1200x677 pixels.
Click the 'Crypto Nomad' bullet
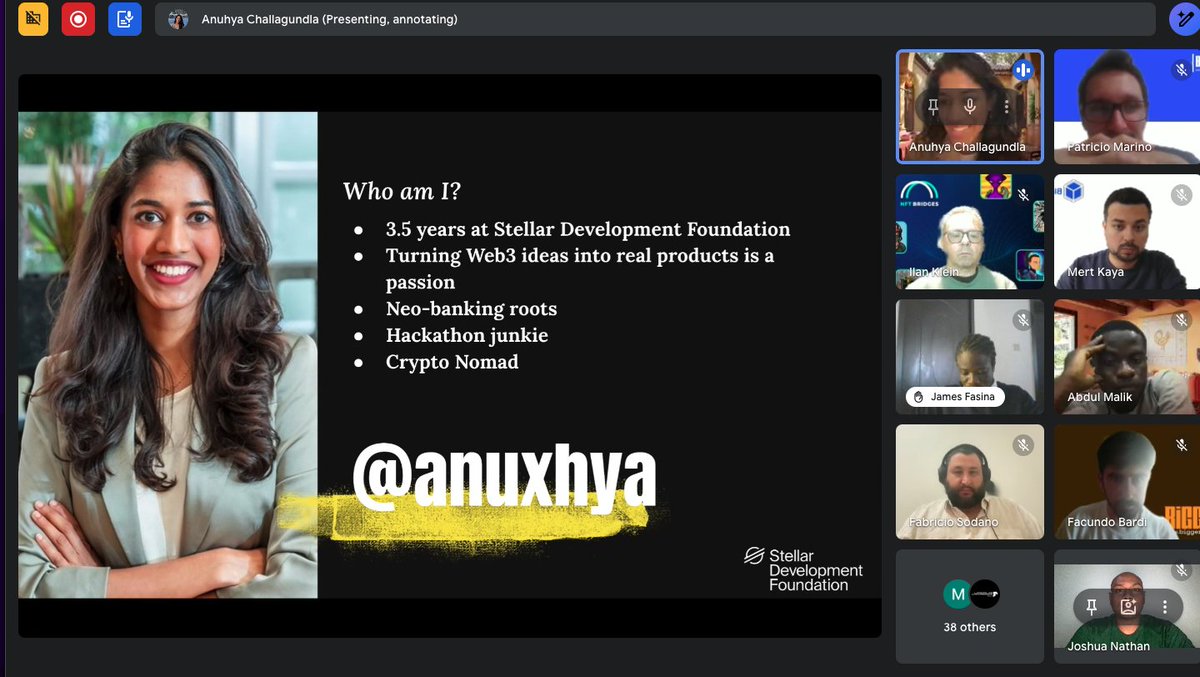(452, 362)
